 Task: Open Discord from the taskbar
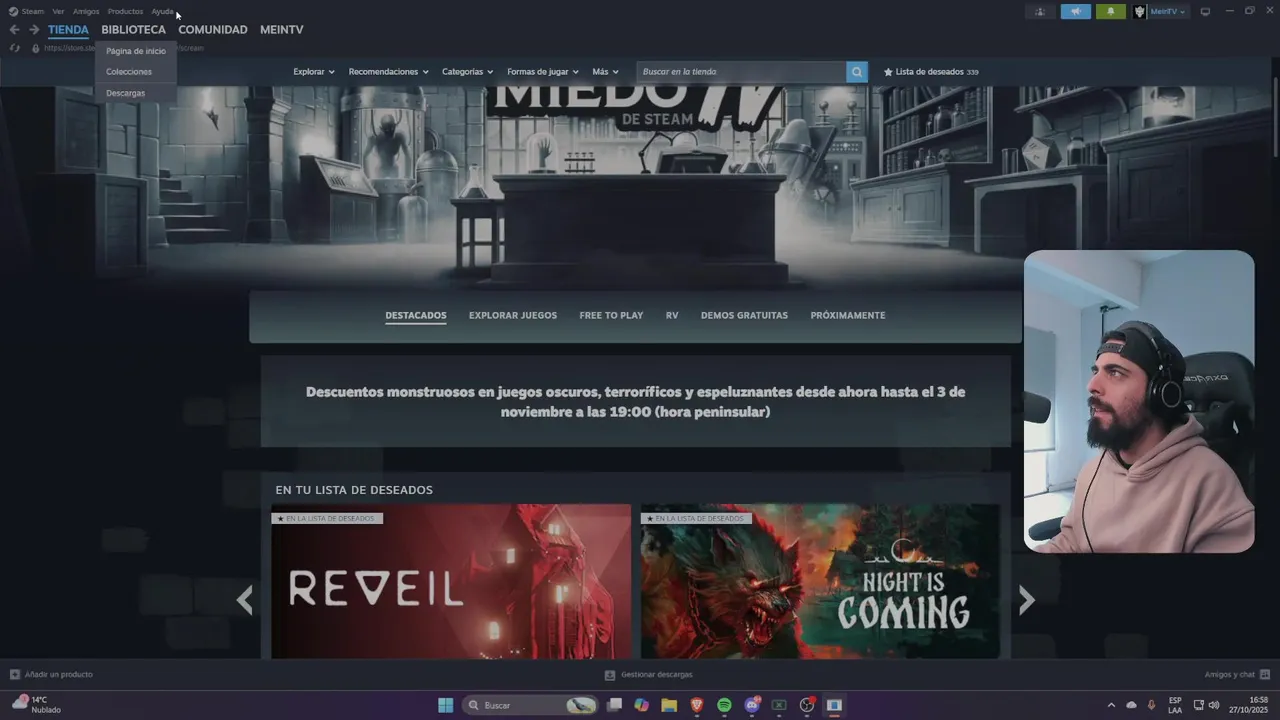[752, 705]
